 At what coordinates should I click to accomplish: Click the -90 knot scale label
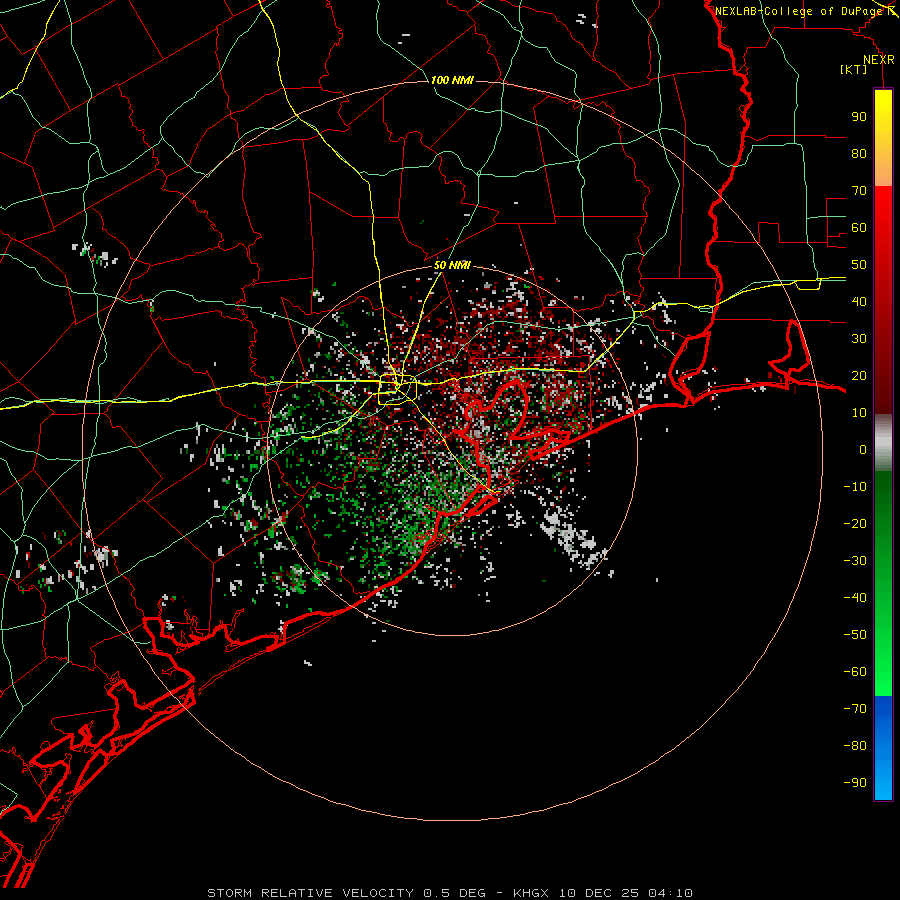point(855,783)
